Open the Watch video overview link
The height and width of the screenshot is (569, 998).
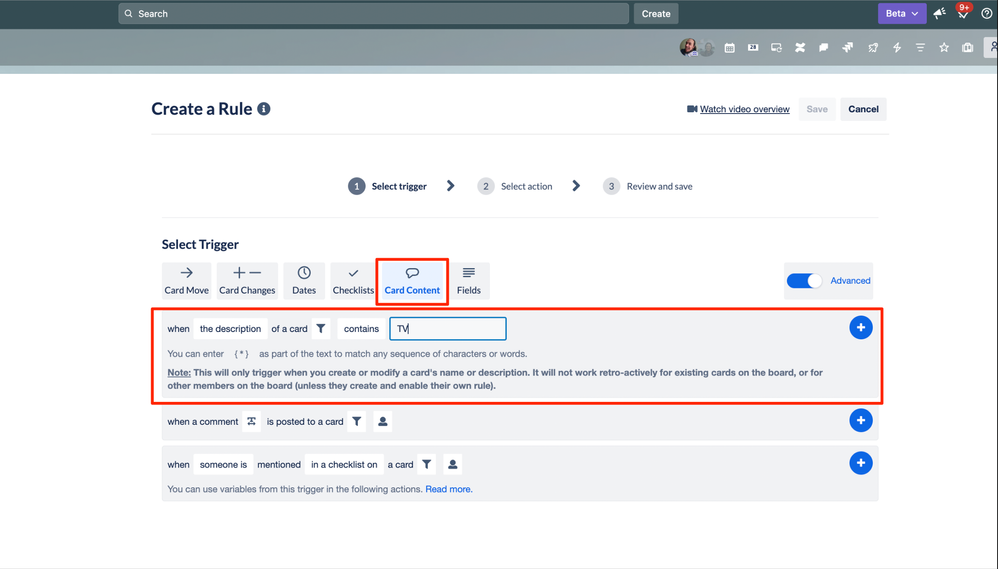pos(745,109)
